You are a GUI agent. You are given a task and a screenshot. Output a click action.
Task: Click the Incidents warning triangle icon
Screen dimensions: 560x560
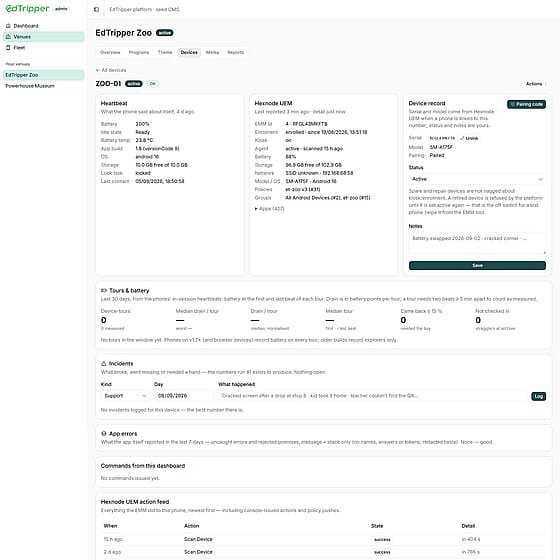(104, 363)
